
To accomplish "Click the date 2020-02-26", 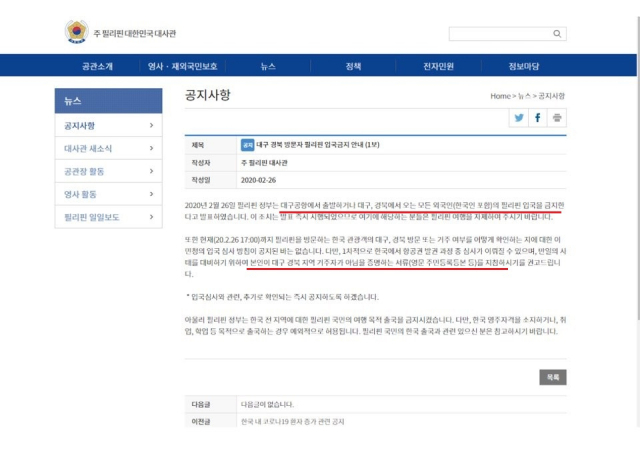I will coord(258,180).
